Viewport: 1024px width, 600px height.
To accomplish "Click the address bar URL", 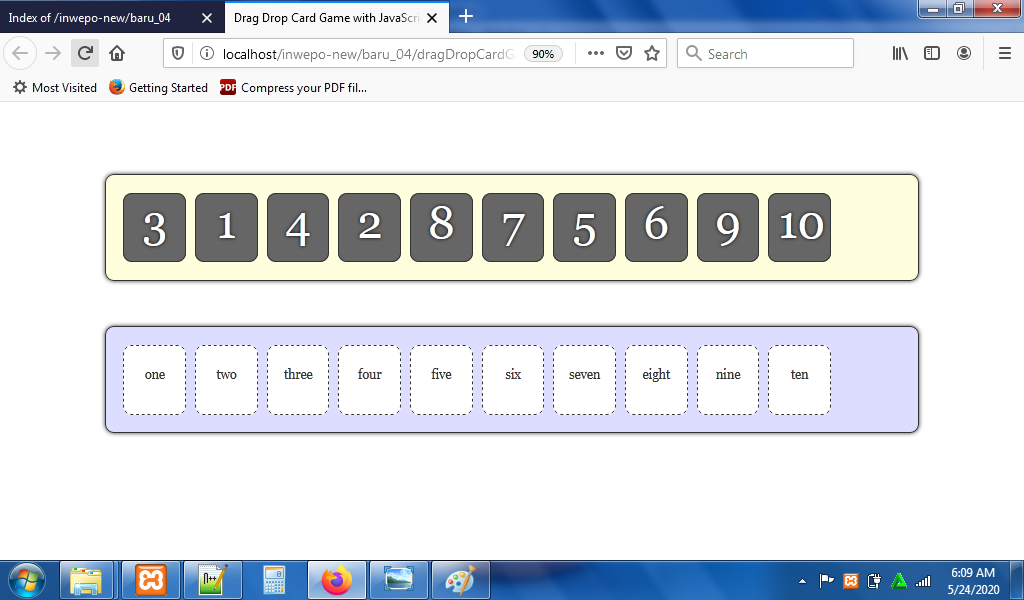I will [x=368, y=54].
